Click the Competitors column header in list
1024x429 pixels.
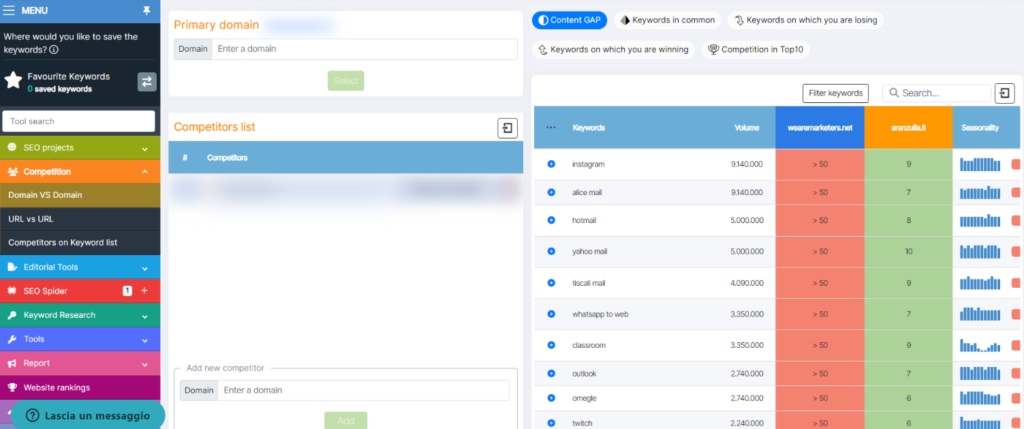227,158
